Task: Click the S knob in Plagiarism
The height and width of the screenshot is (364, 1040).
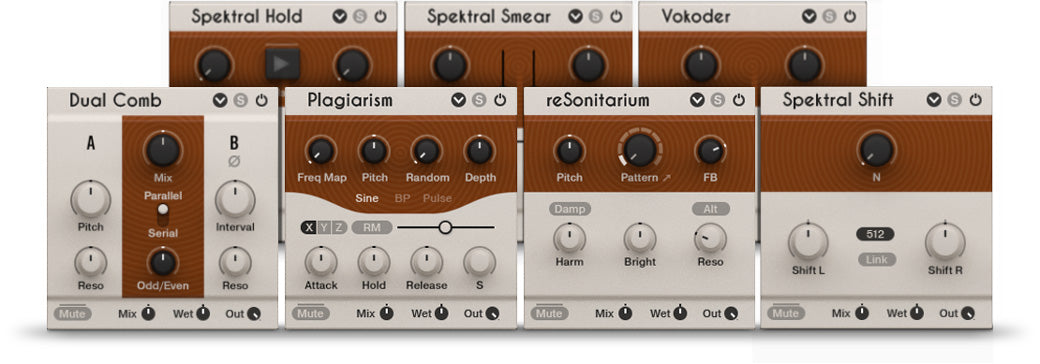Action: pos(480,262)
